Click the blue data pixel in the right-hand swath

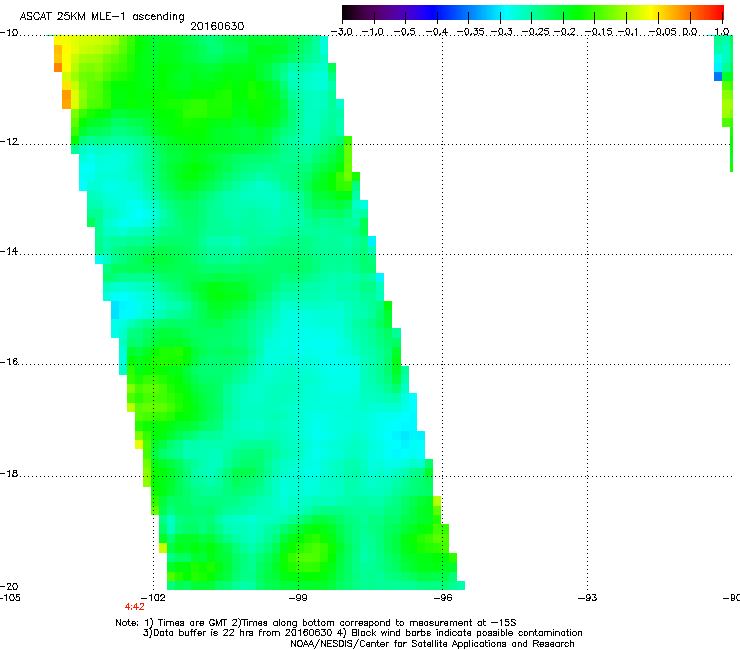(718, 76)
